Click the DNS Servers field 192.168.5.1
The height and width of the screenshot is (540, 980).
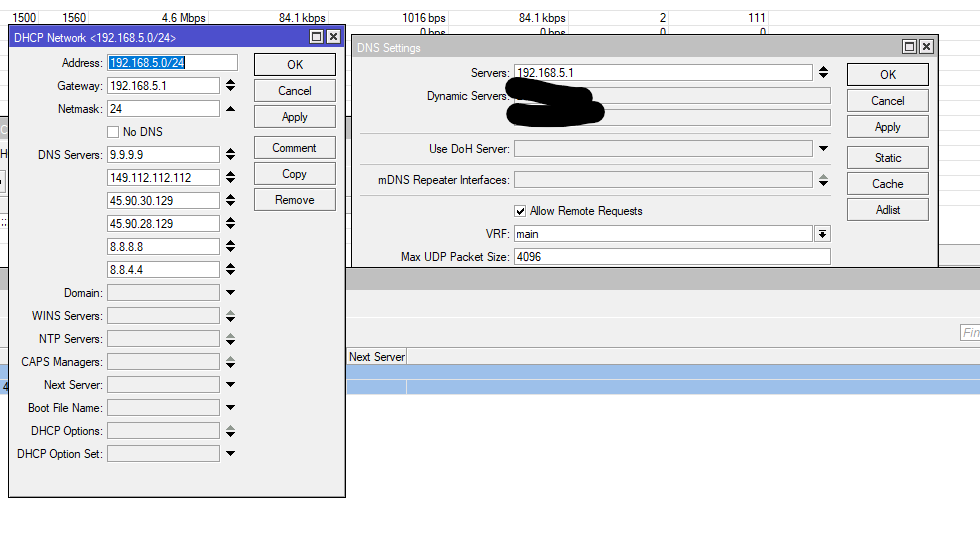tap(663, 72)
